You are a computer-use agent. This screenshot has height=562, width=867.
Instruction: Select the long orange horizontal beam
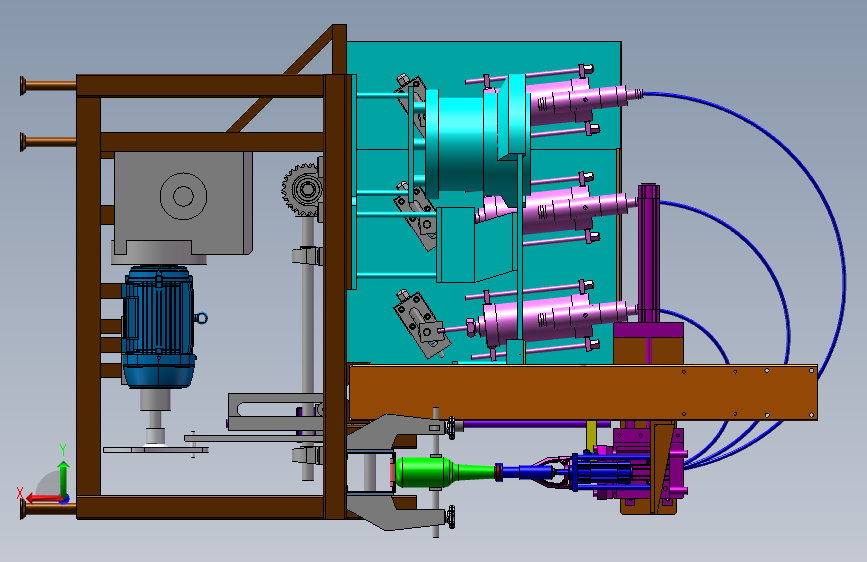pos(583,392)
